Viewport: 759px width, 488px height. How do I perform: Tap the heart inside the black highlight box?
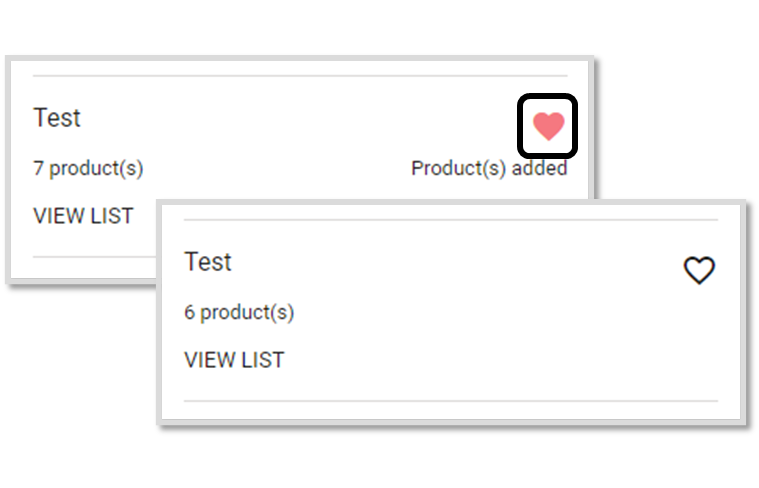[548, 126]
